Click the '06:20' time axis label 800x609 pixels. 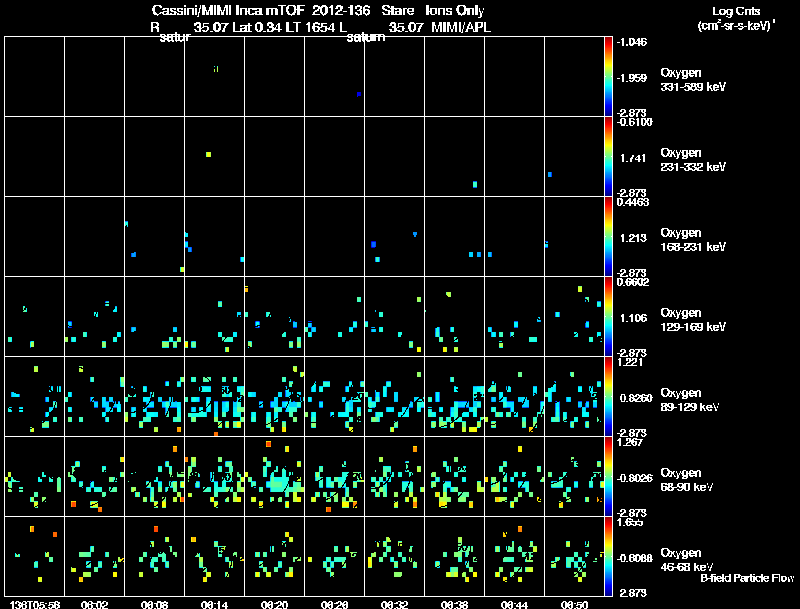coord(274,604)
